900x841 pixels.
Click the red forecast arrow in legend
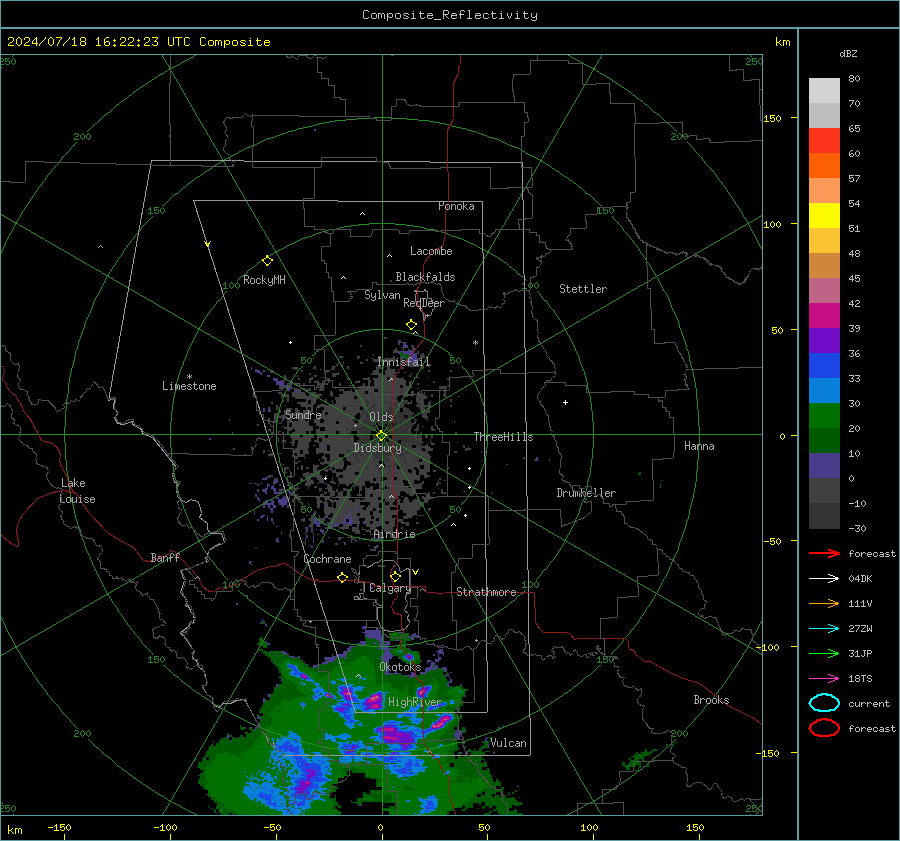[824, 553]
